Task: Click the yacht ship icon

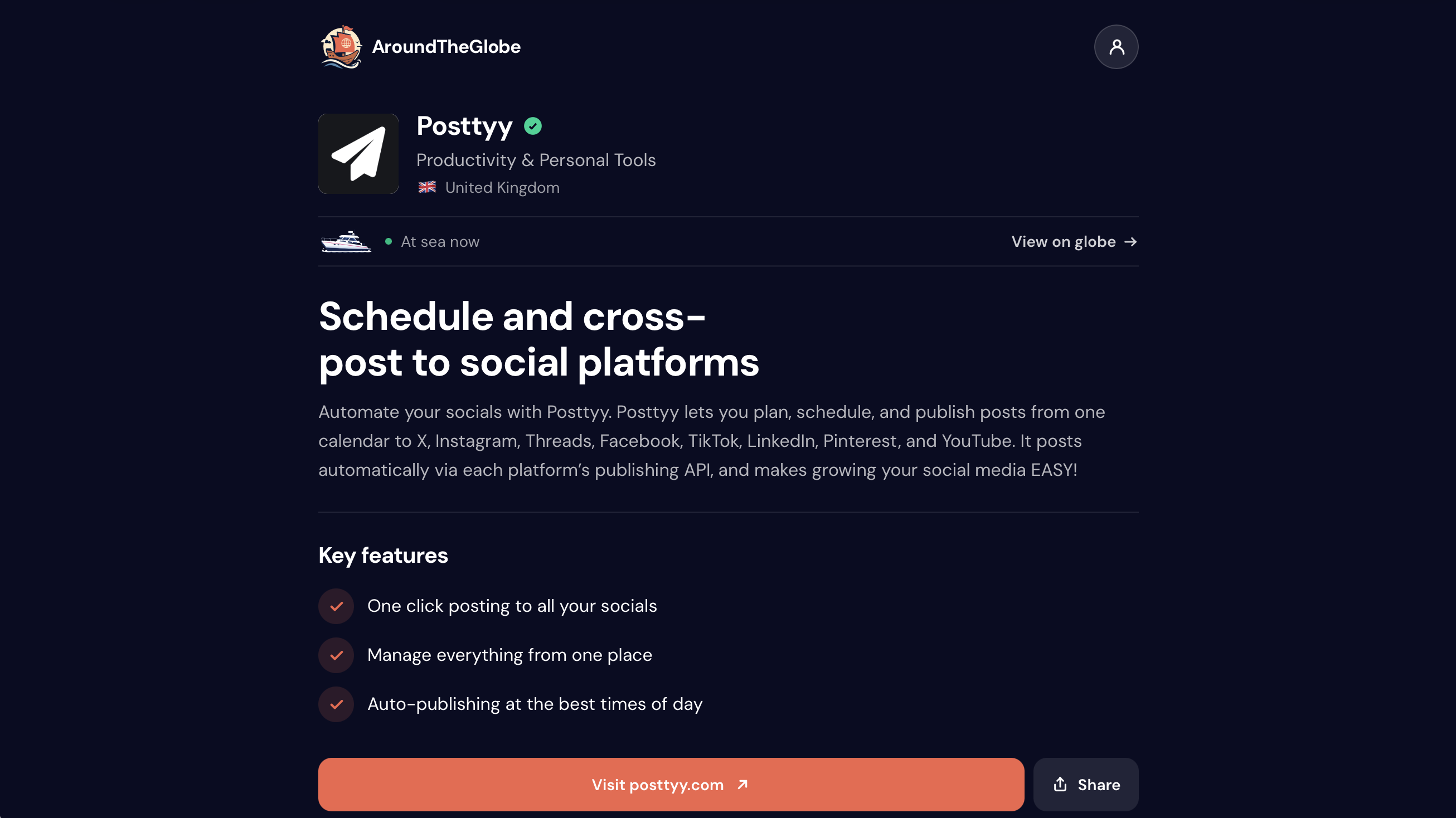Action: coord(346,242)
